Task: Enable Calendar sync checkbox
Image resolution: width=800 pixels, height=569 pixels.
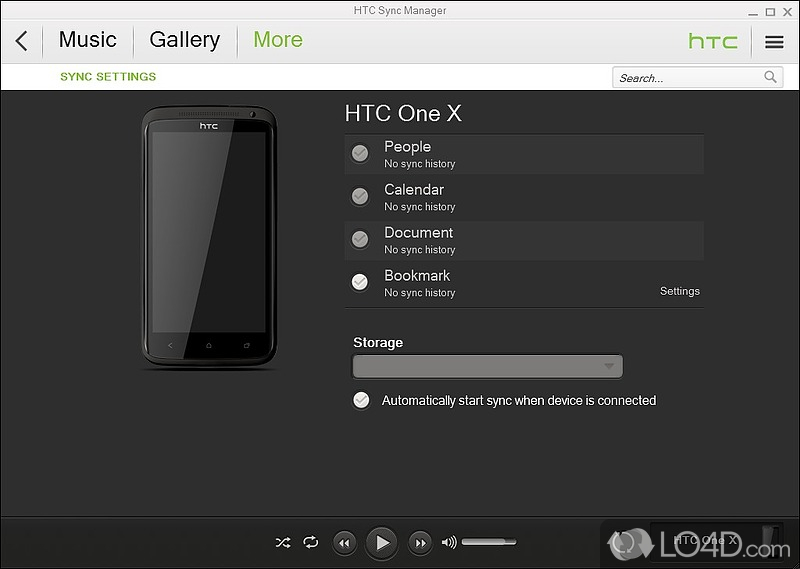Action: coord(360,196)
